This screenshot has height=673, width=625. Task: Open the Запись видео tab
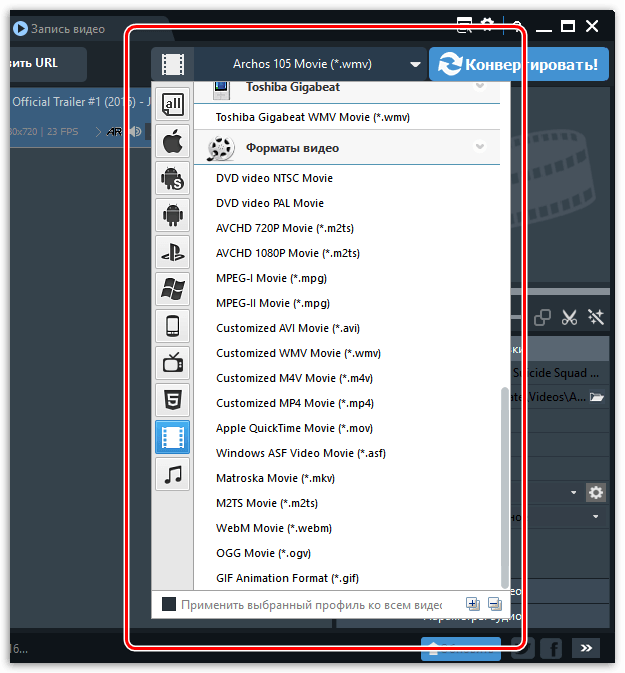point(60,29)
